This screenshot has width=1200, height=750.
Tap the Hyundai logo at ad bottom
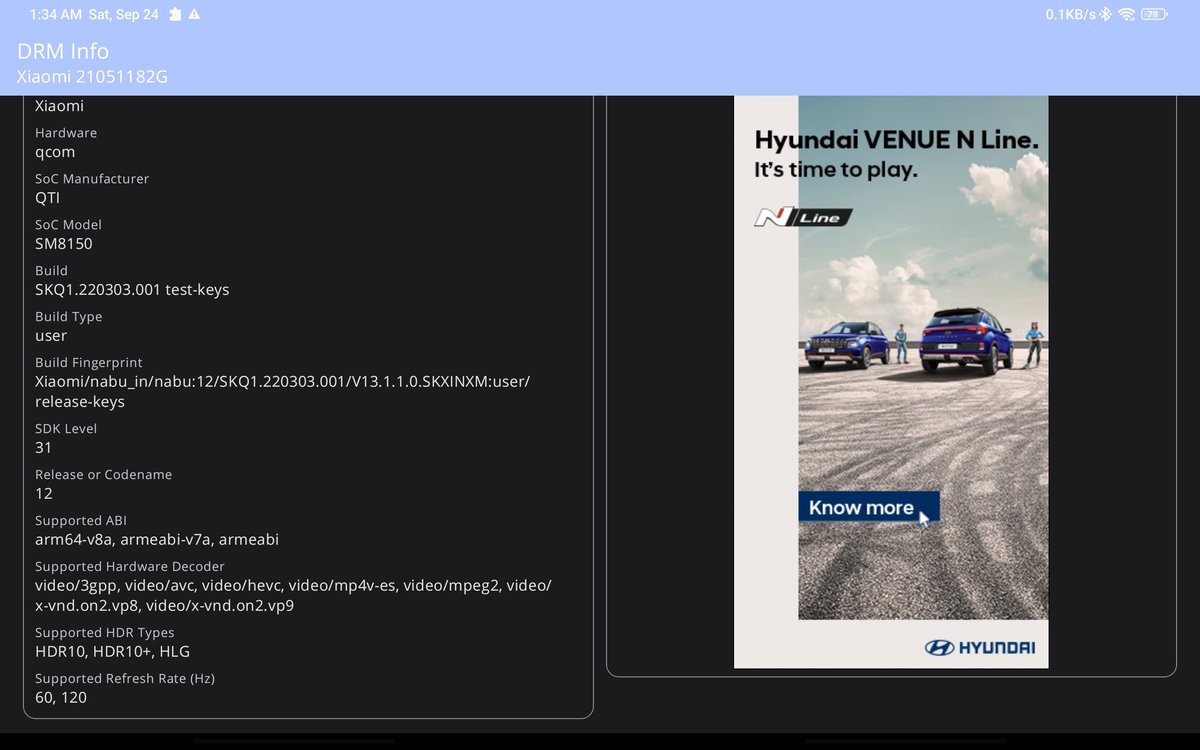(979, 648)
